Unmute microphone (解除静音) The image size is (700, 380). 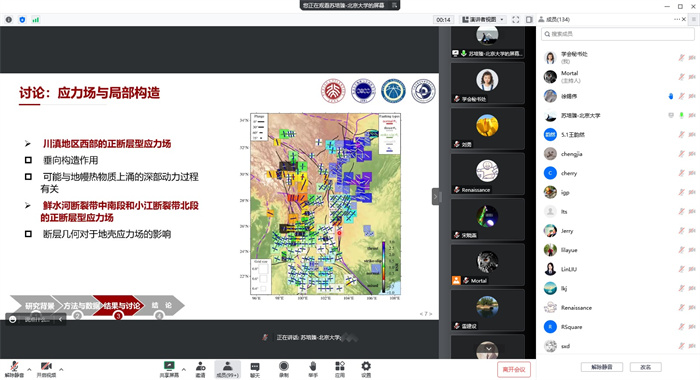point(14,370)
